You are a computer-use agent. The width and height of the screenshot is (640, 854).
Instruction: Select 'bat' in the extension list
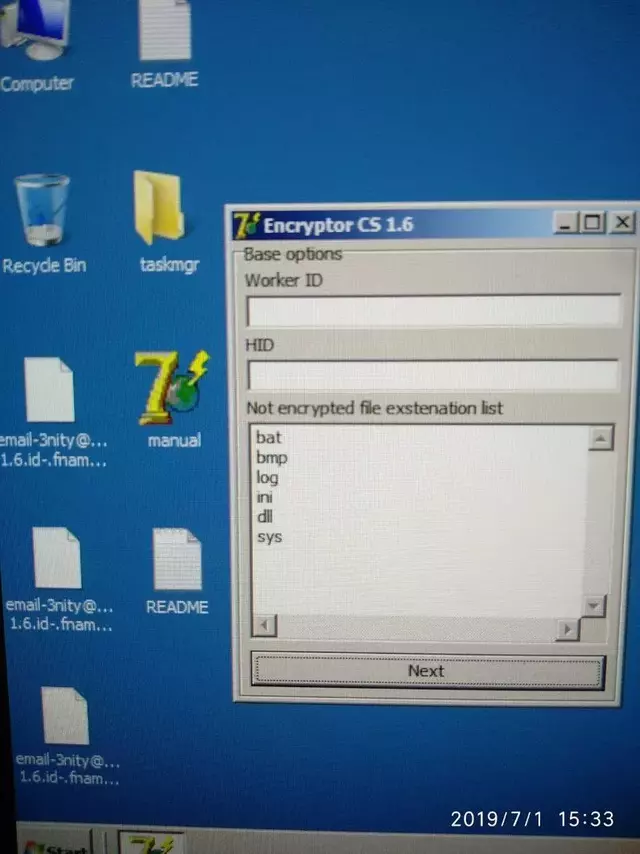269,437
